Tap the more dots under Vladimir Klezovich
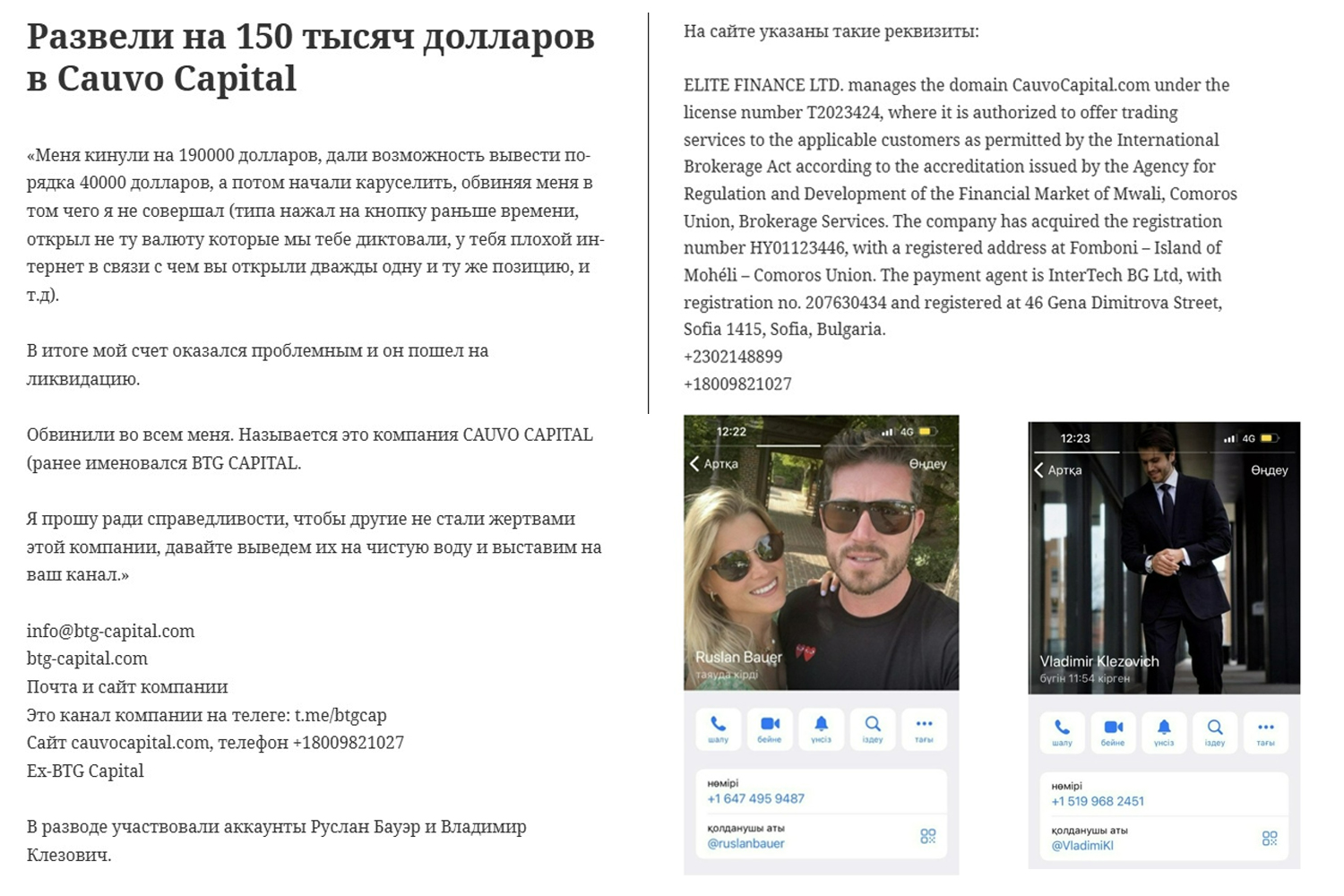The image size is (1344, 896). click(1265, 732)
